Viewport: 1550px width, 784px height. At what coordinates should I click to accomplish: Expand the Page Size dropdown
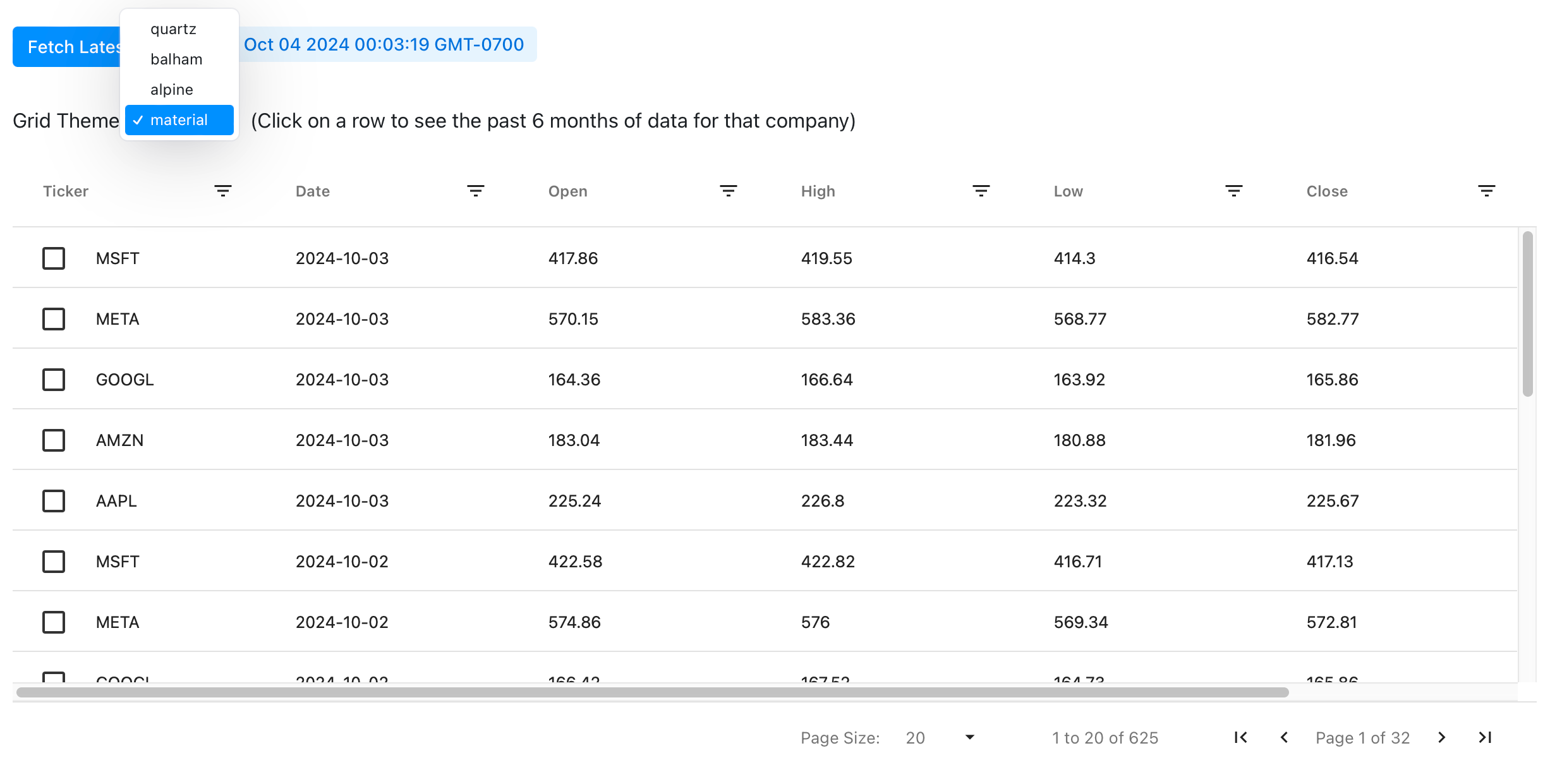pos(940,737)
